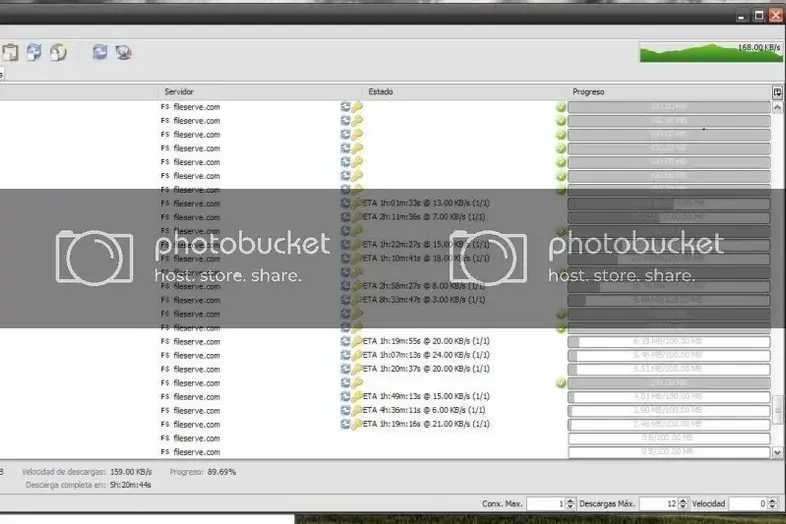Viewport: 786px width, 524px height.
Task: Select status text 'ETA 1h:01m:33s @ 13.00 KB/s (1/1)'
Action: pos(426,203)
